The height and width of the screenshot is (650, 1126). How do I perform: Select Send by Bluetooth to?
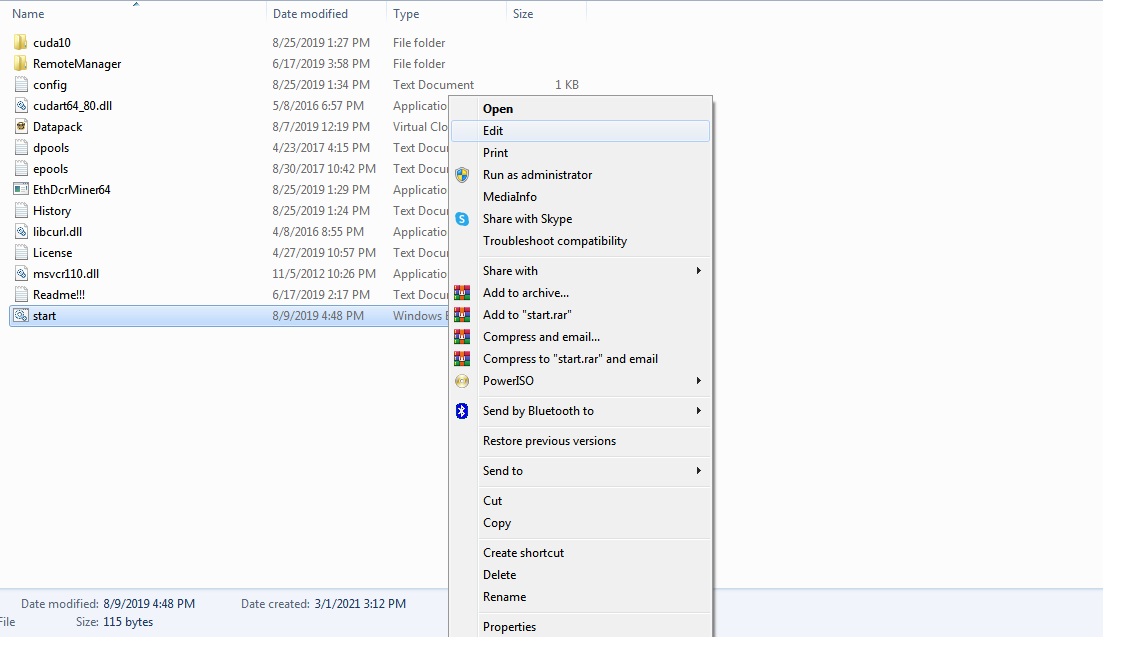580,411
